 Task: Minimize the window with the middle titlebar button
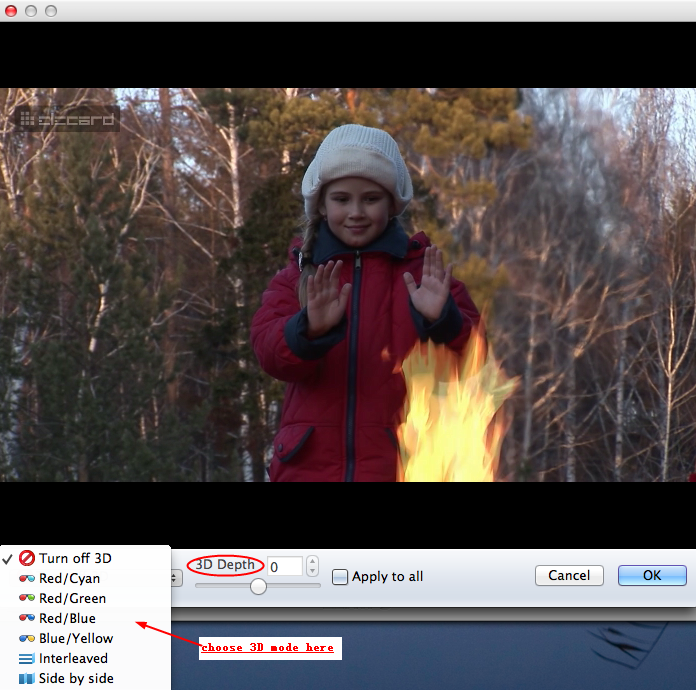(31, 11)
